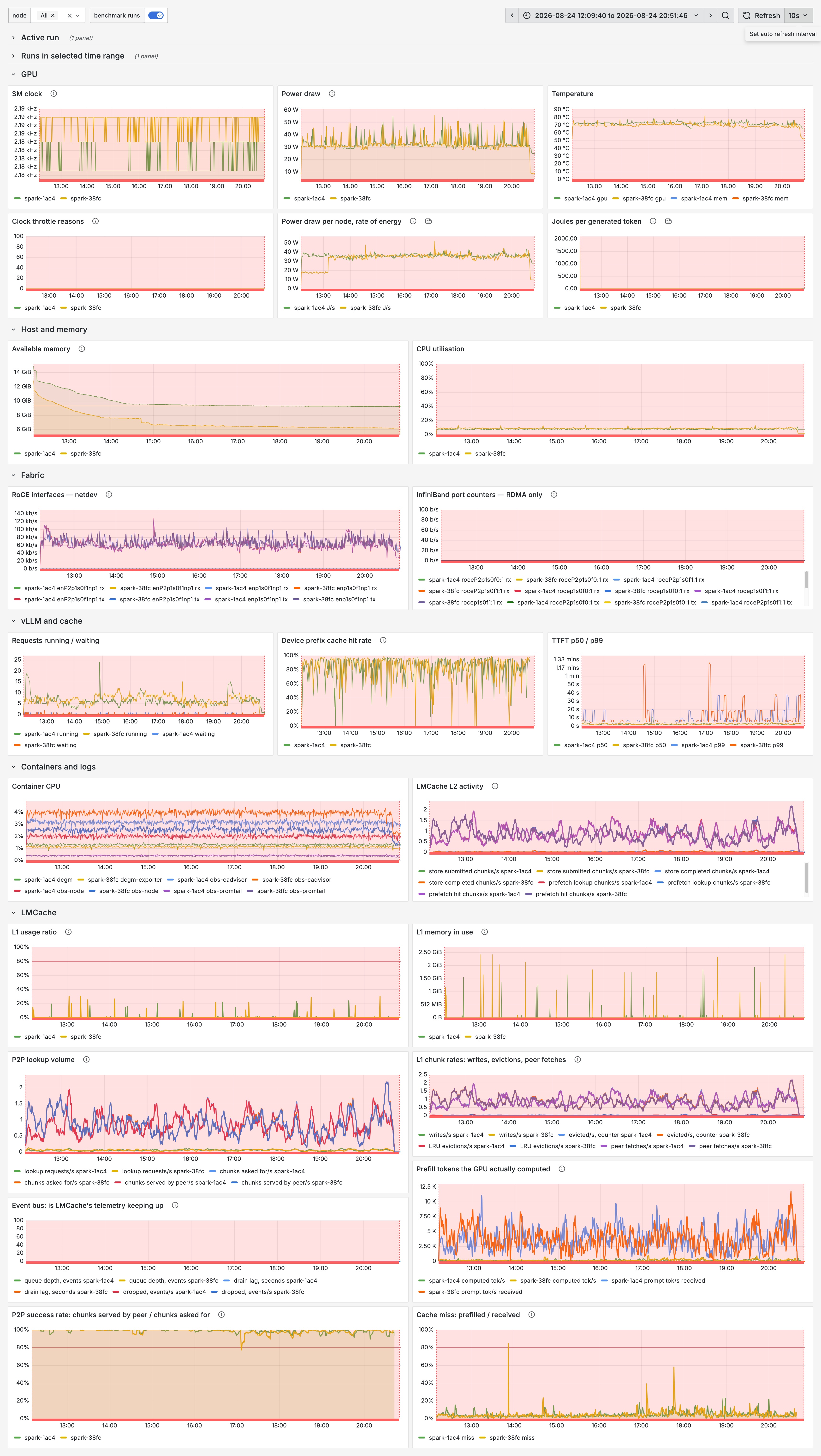Screen dimensions: 821x1456
Task: Expand Runs in selected time range row
Action: tap(72, 56)
